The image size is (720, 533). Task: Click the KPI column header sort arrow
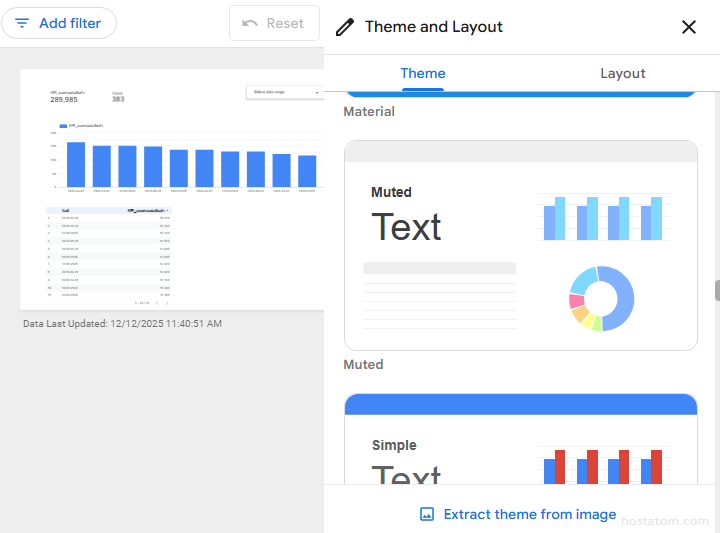tap(168, 211)
